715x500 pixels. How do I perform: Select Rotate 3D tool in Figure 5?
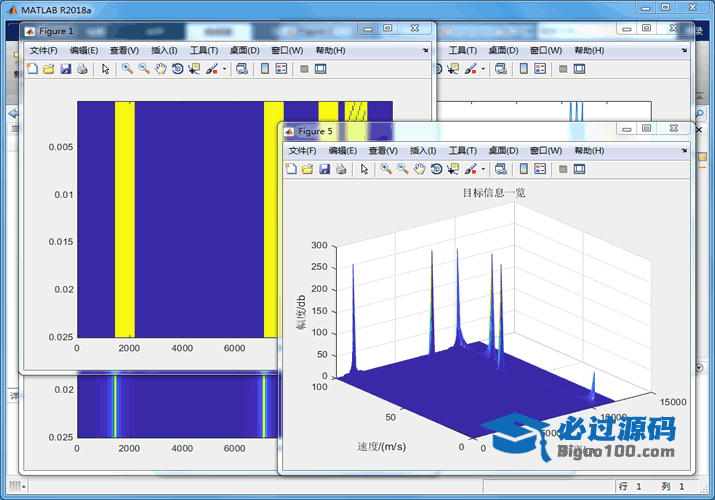436,169
